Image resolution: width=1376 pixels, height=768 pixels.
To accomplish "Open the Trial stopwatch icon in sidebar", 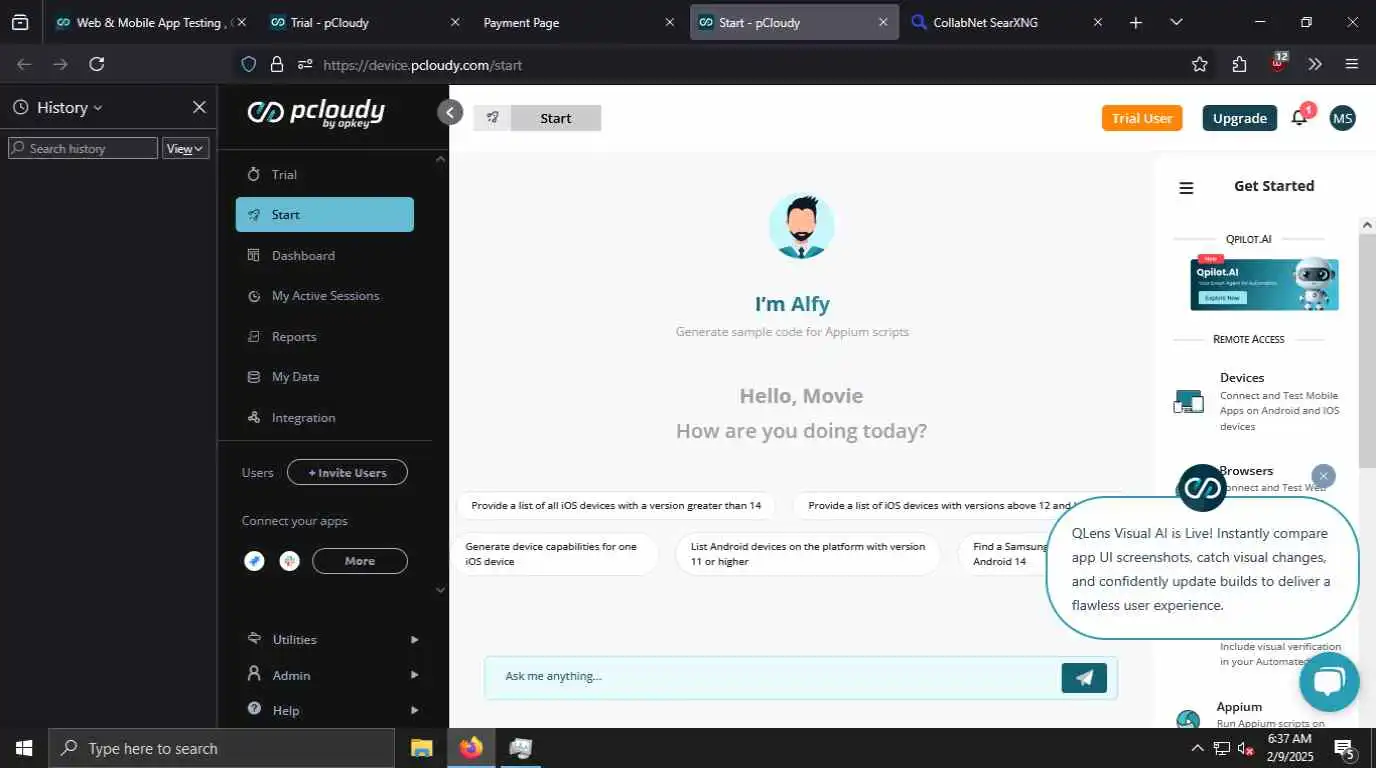I will pos(253,174).
